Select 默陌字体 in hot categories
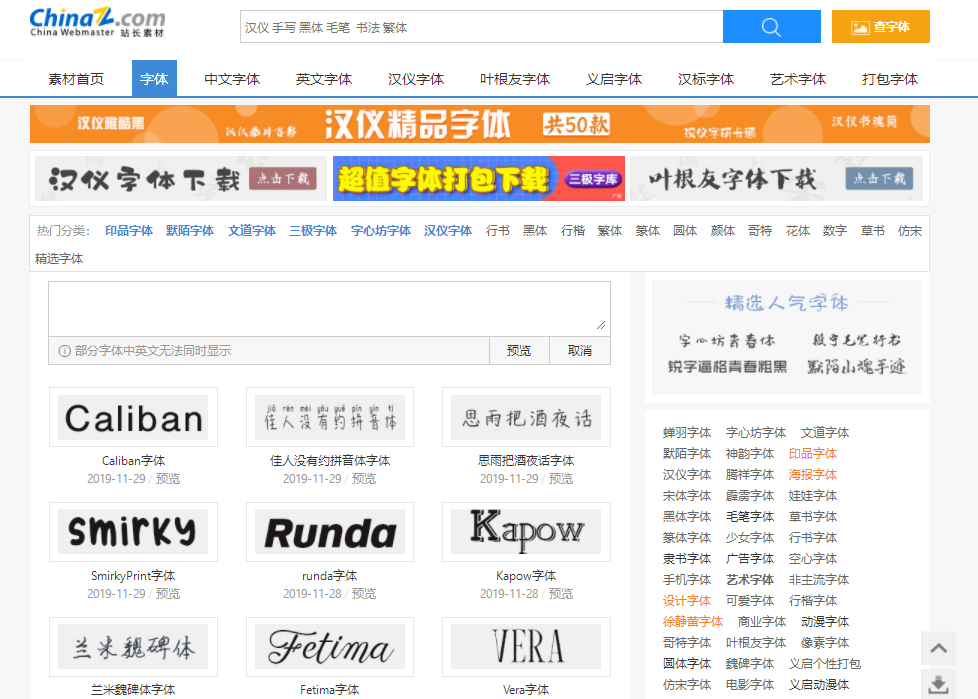The width and height of the screenshot is (978, 699). (190, 231)
